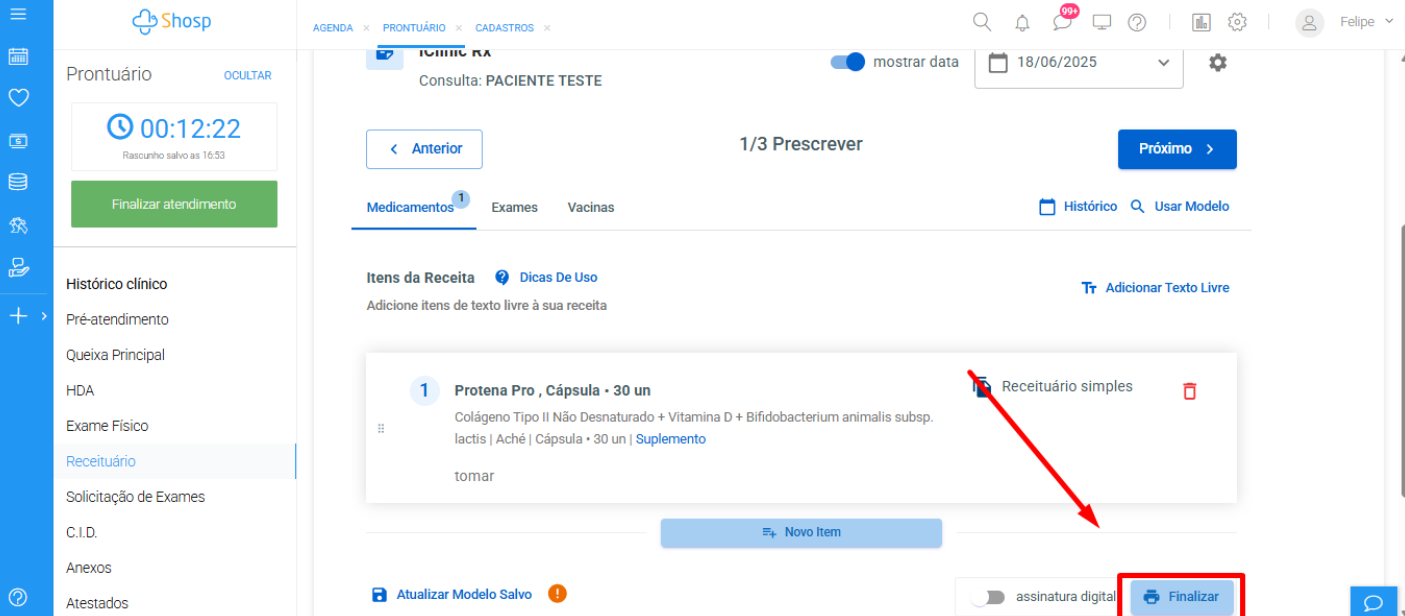Click the help question mark in top bar
This screenshot has height=616, width=1405.
(x=1137, y=22)
